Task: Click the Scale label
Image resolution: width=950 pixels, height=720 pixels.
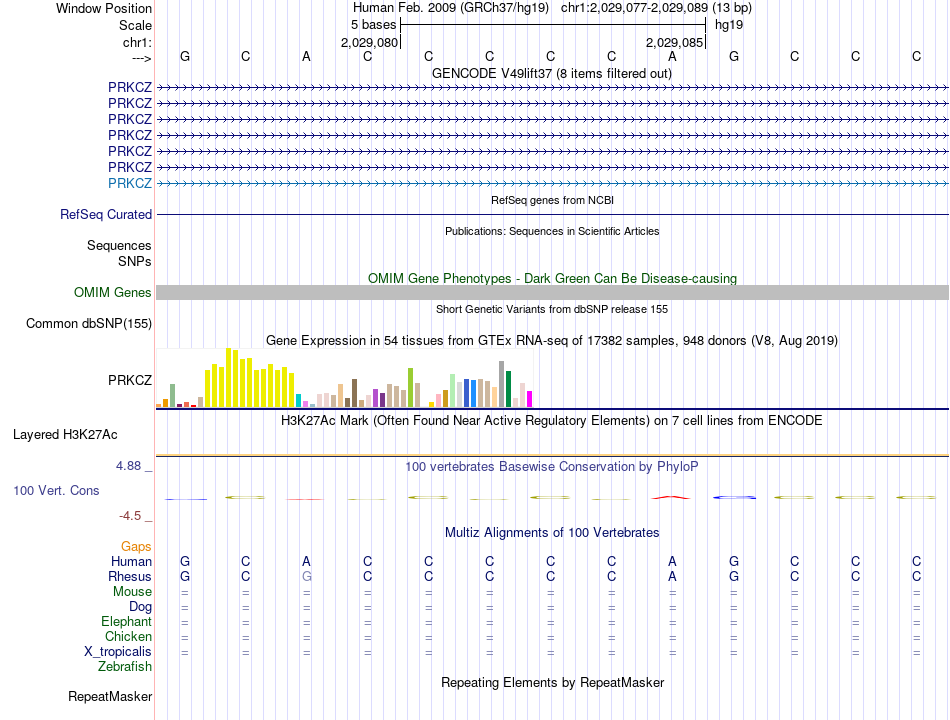Action: 135,25
